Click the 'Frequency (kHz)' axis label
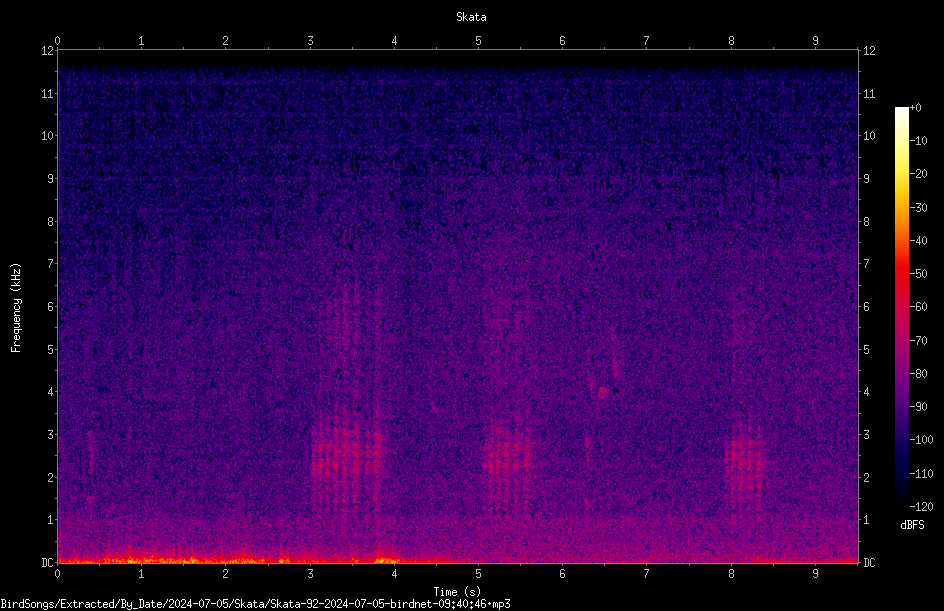 [16, 308]
